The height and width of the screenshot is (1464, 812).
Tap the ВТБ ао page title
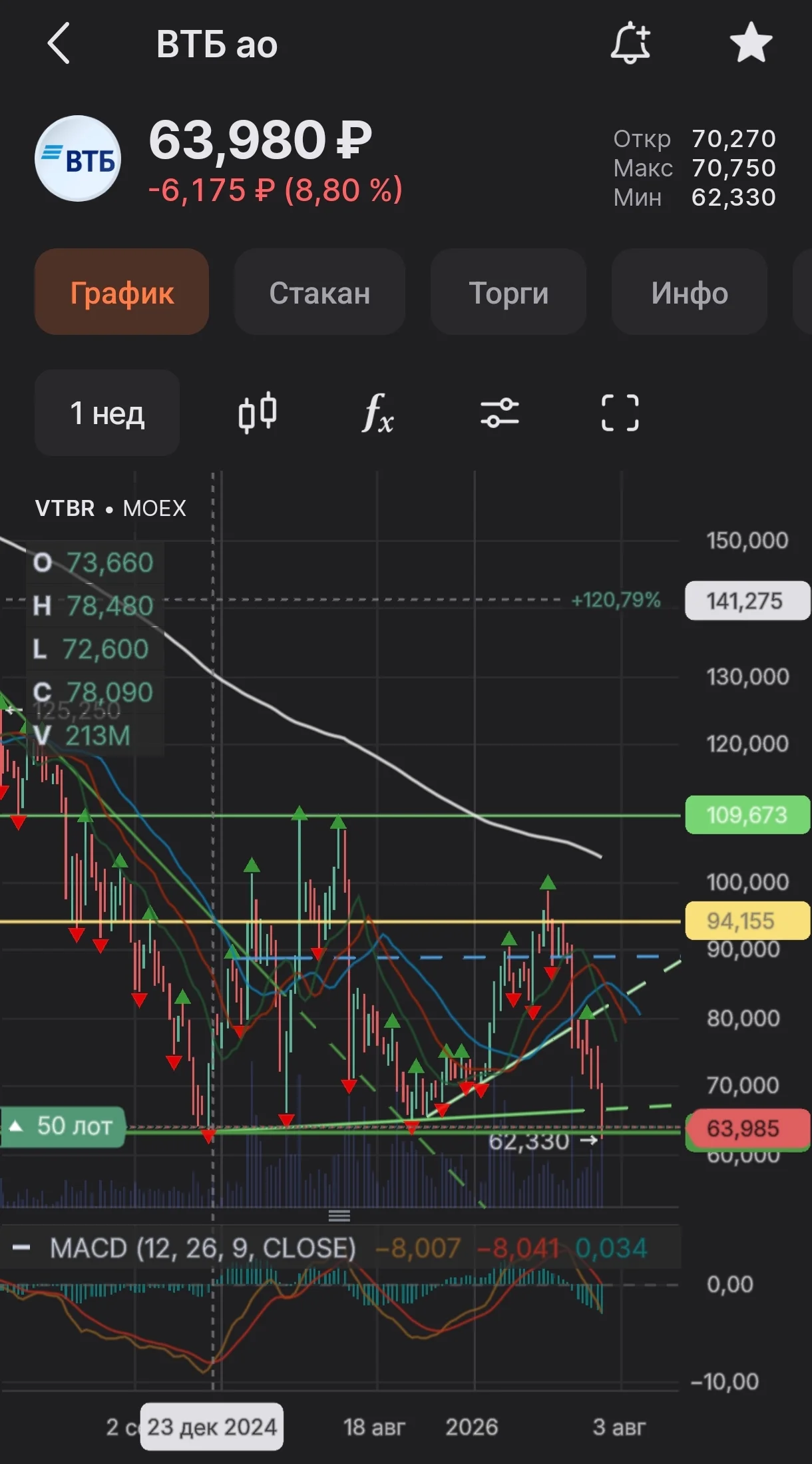click(217, 44)
